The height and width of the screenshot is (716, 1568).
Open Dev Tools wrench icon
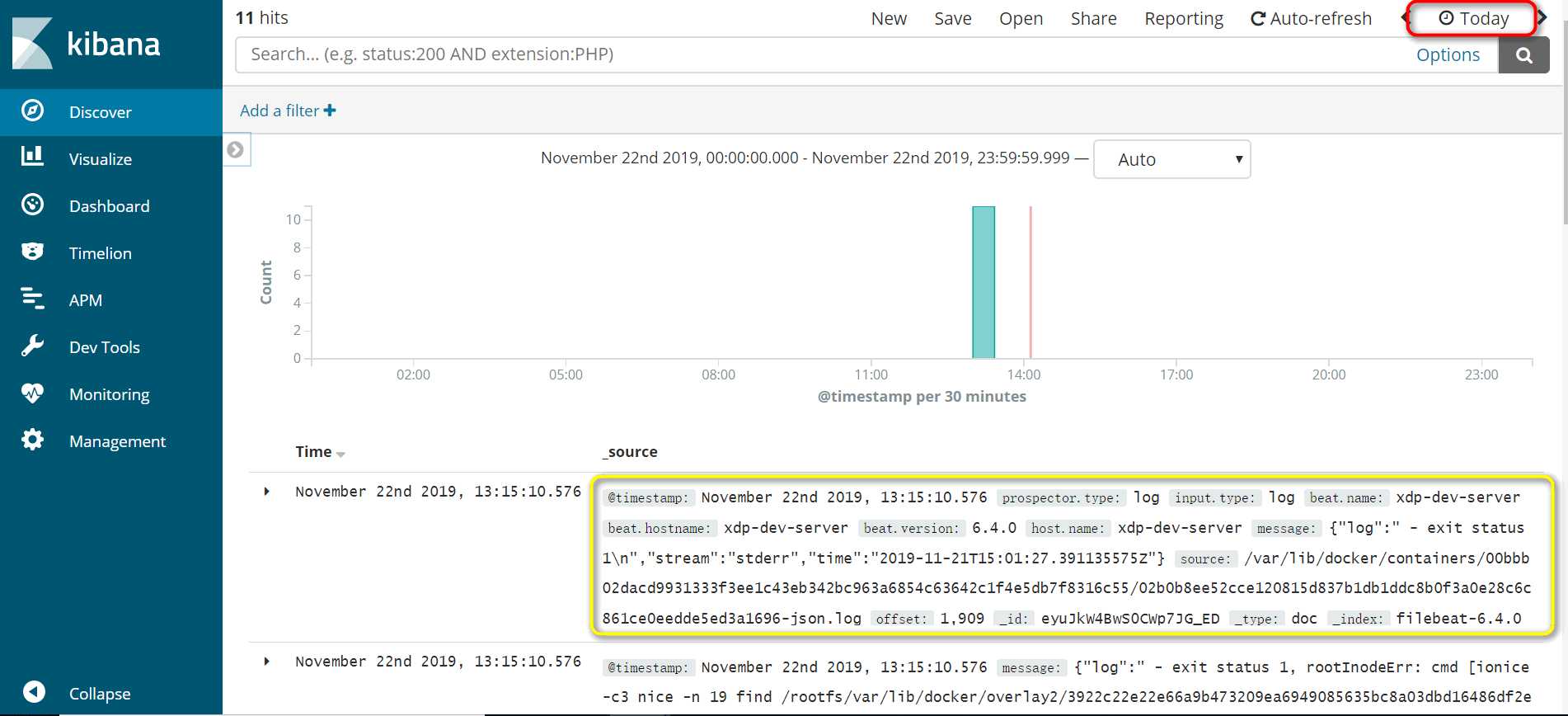(x=32, y=346)
